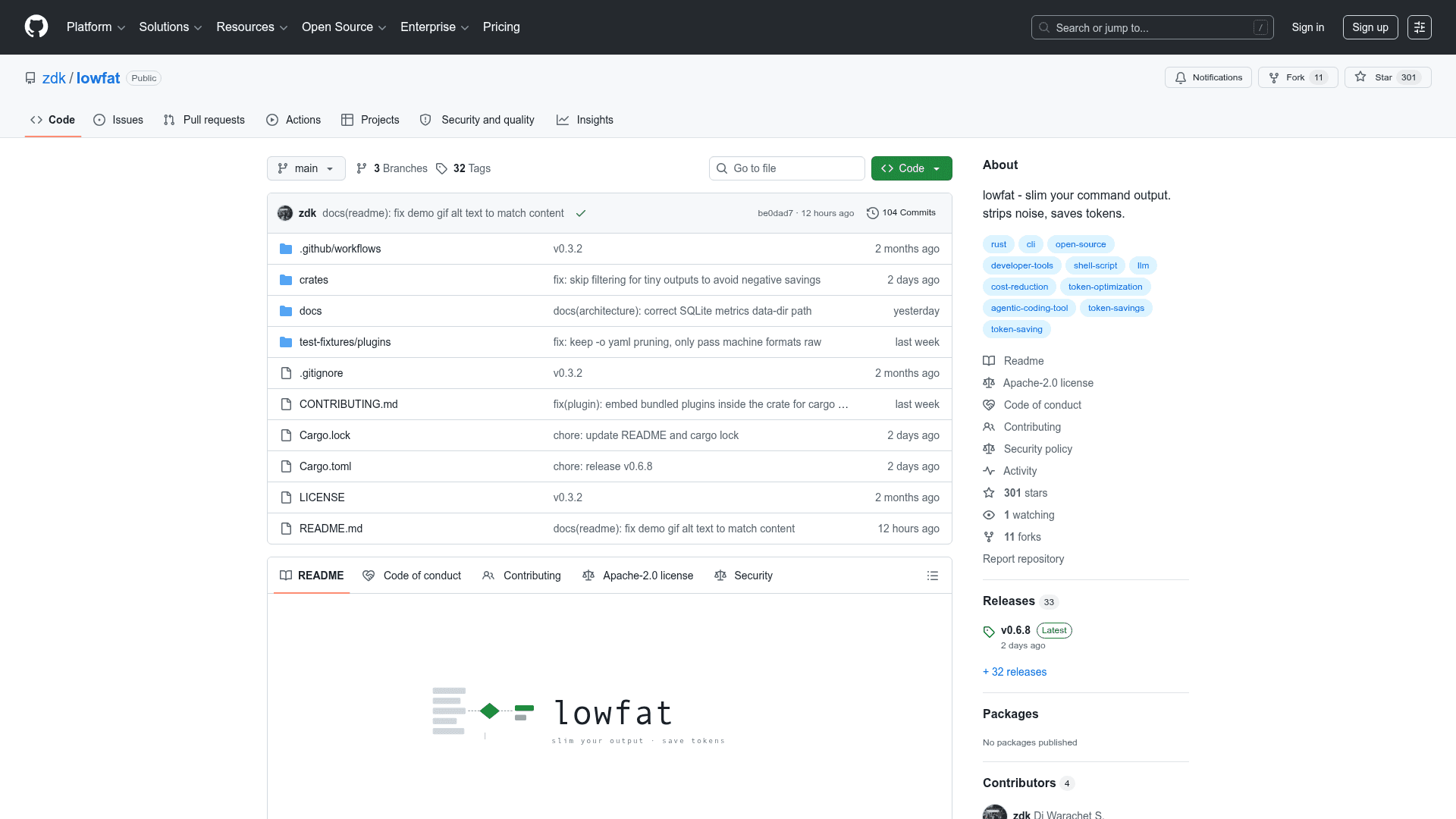Open the test-fixtures/plugins folder

tap(345, 342)
